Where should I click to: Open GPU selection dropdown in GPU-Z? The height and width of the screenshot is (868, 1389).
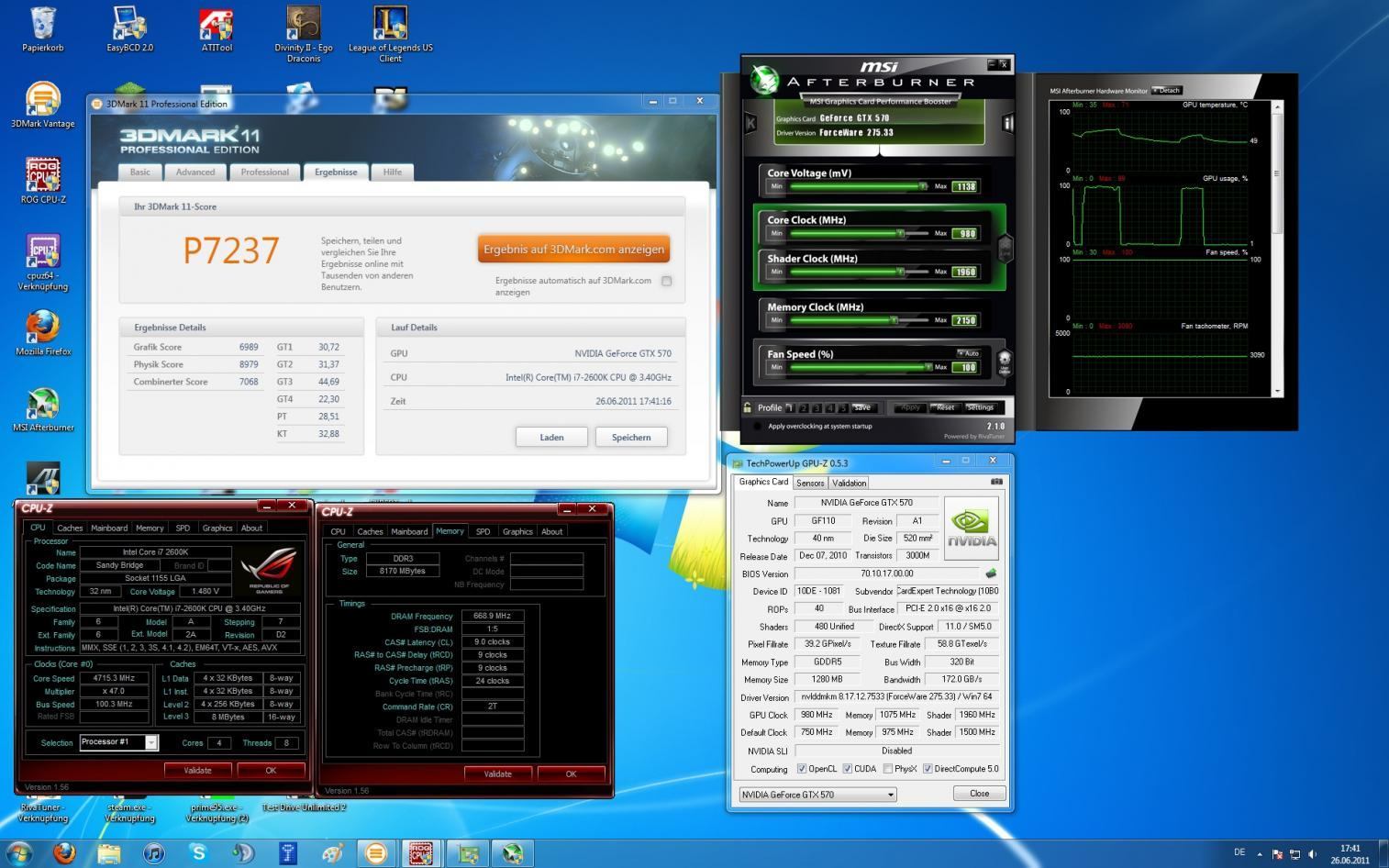817,795
